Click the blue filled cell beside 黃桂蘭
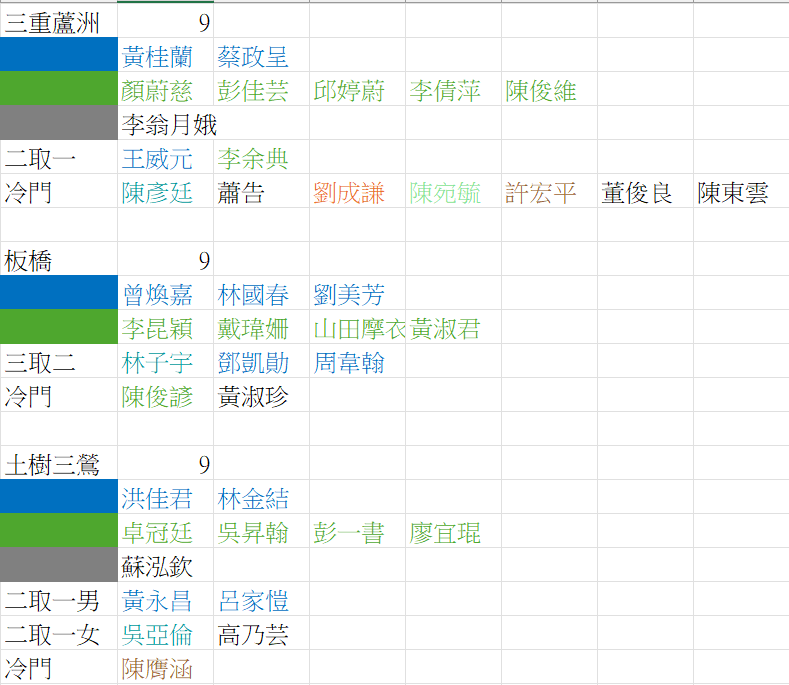The image size is (789, 685). click(x=59, y=54)
